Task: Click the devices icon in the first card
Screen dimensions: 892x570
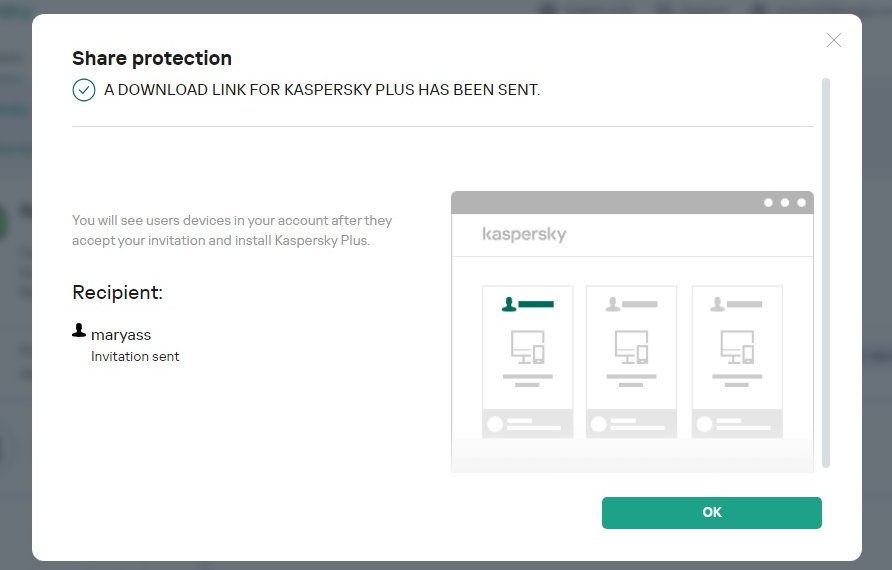Action: click(527, 347)
